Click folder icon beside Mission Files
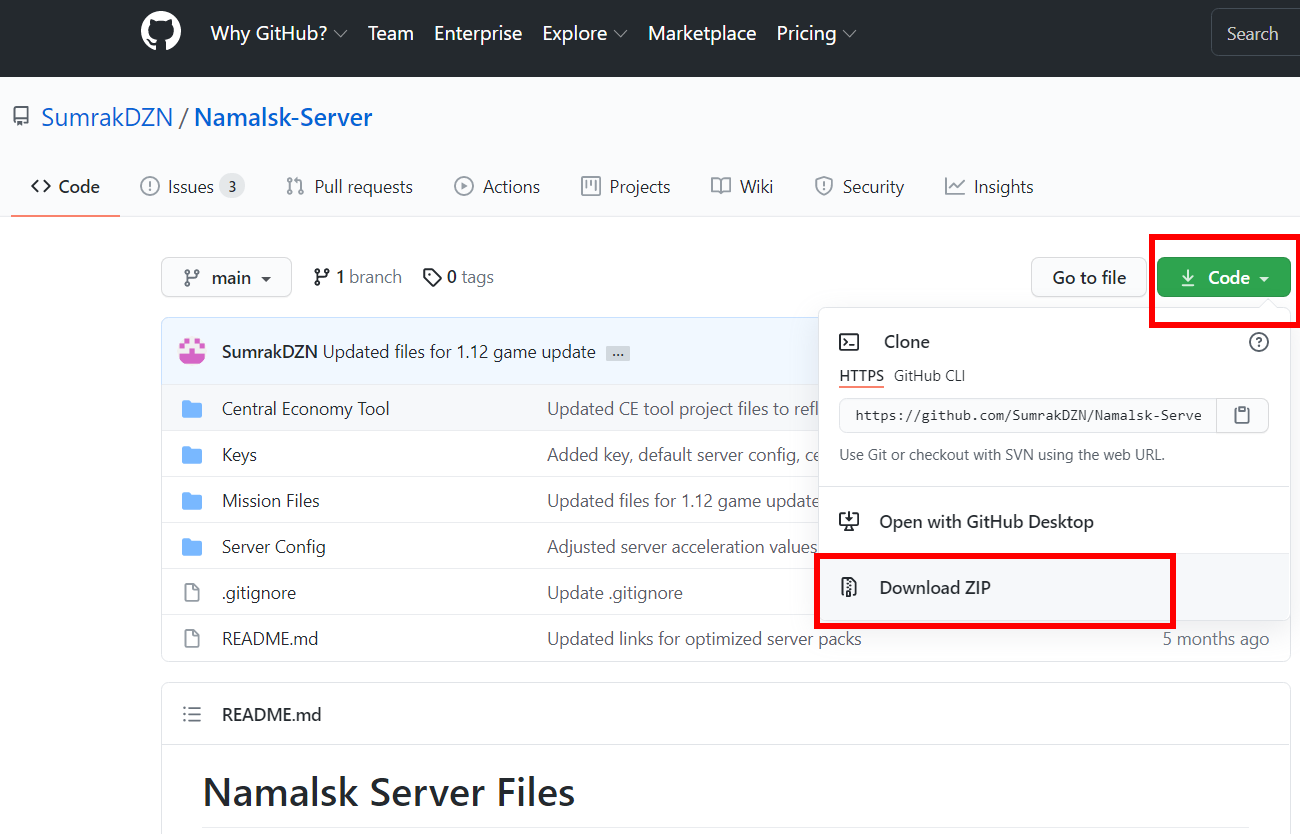Screen dimensions: 1300x834 [x=192, y=500]
